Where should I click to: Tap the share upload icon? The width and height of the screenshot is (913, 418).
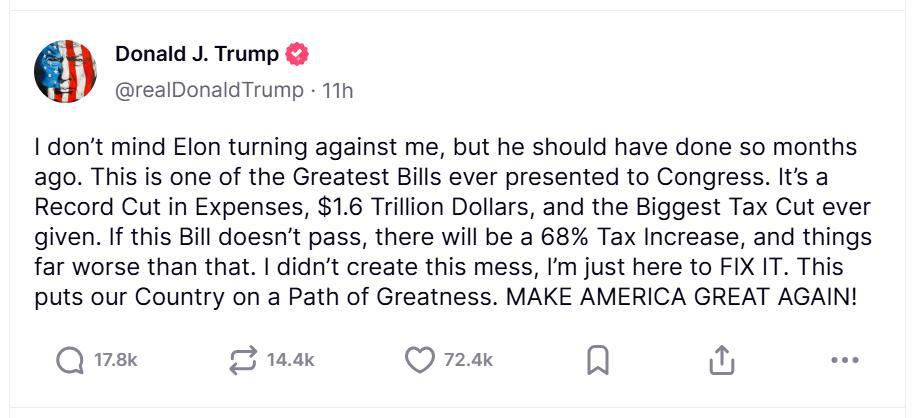coord(721,361)
